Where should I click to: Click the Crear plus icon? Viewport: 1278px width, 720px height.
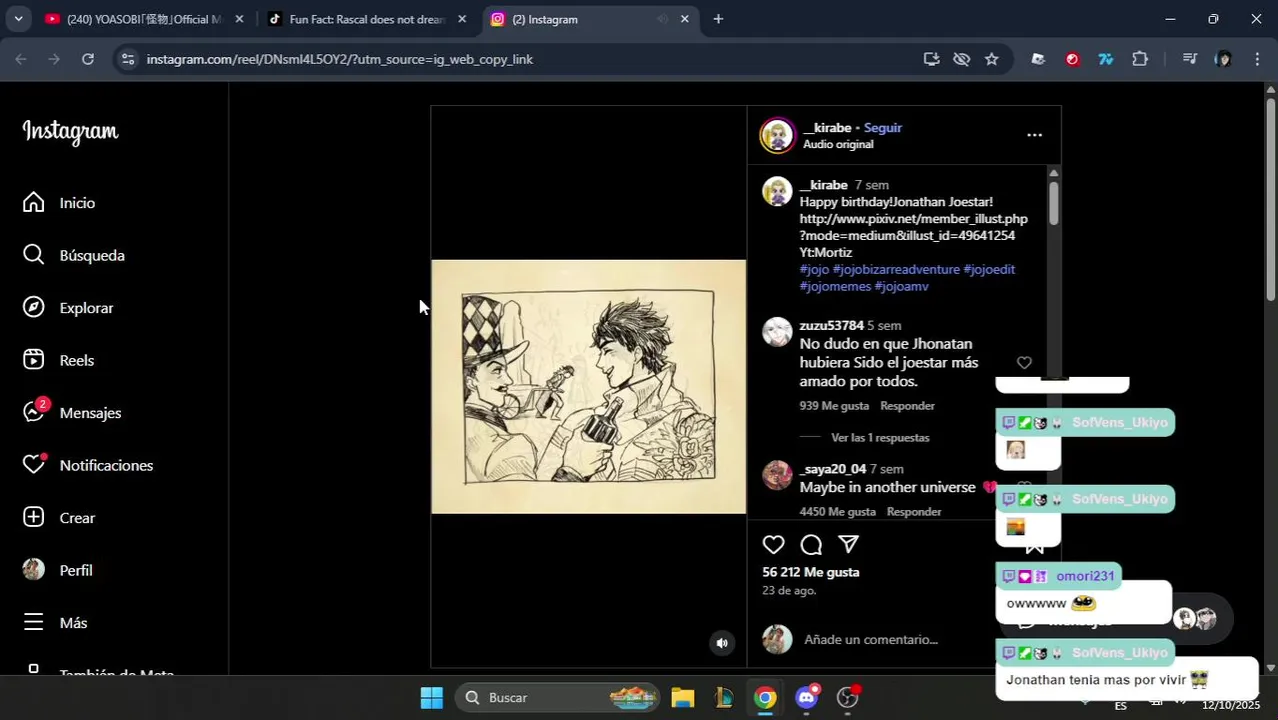(34, 518)
